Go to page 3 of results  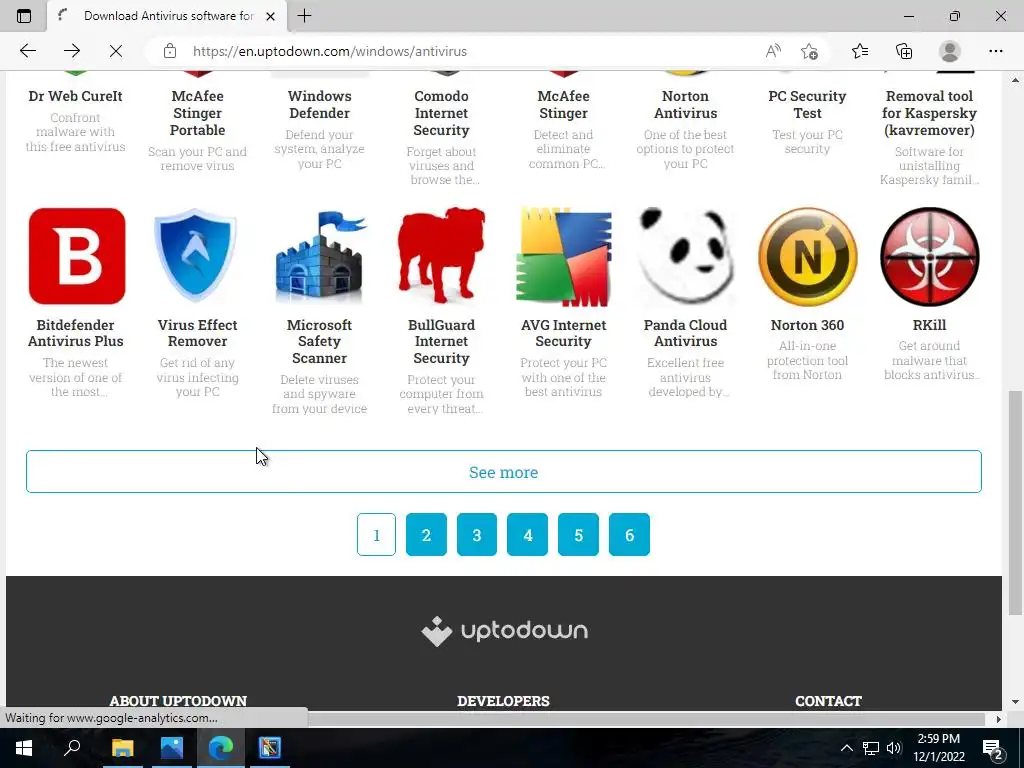pos(477,535)
